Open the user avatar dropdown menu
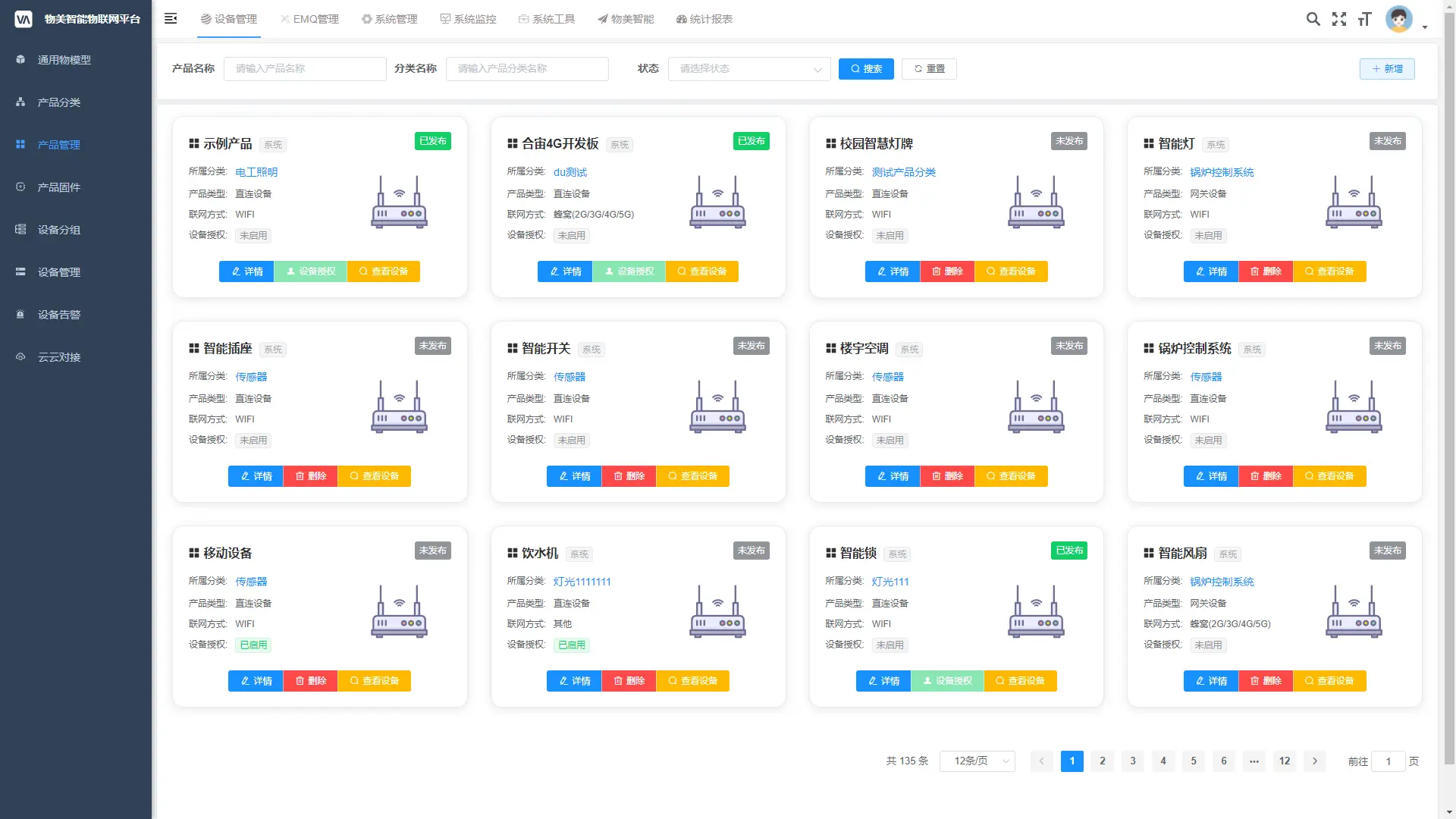This screenshot has height=819, width=1456. tap(1399, 19)
